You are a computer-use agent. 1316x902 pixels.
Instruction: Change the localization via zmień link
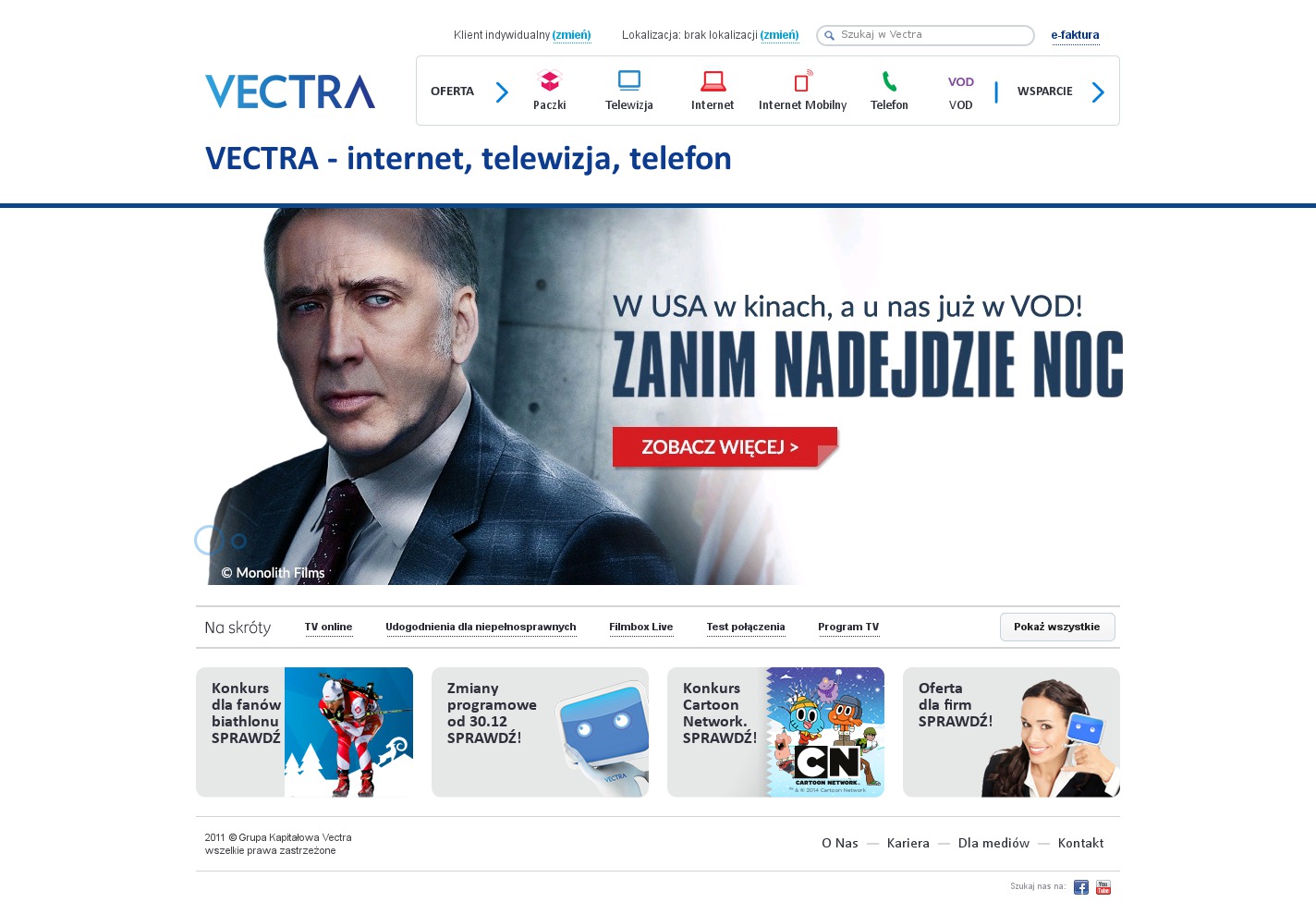[779, 35]
